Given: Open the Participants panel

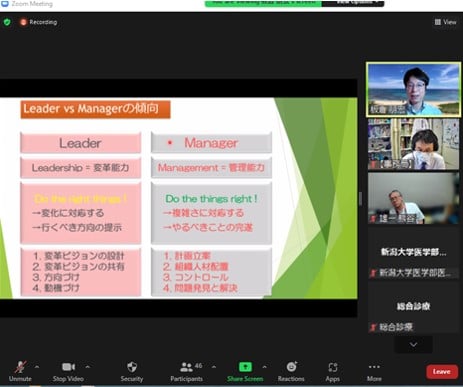Looking at the screenshot, I should 186,367.
